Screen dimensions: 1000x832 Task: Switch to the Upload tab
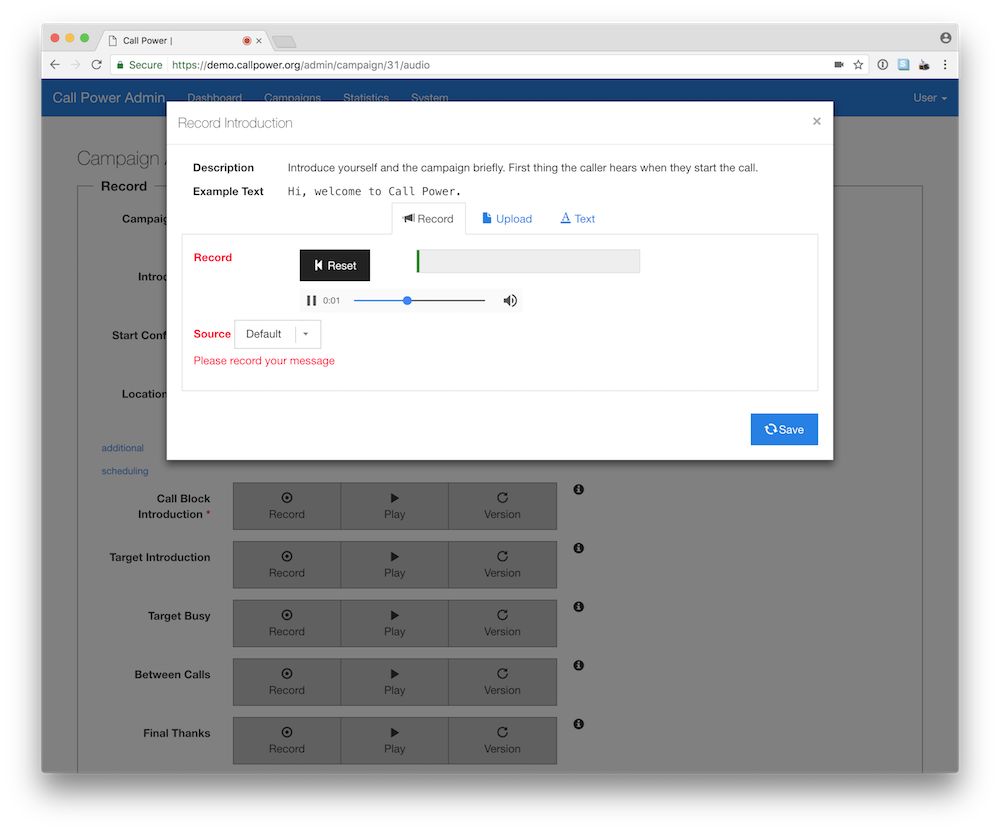coord(507,219)
